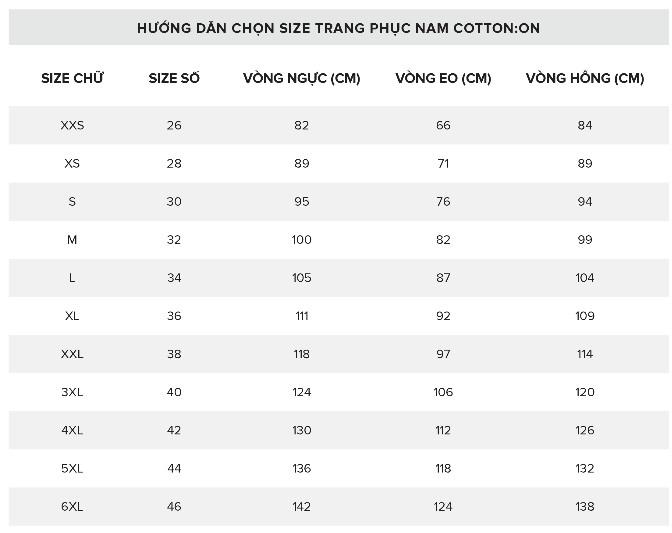
Task: Select the XL size label
Action: coord(72,316)
